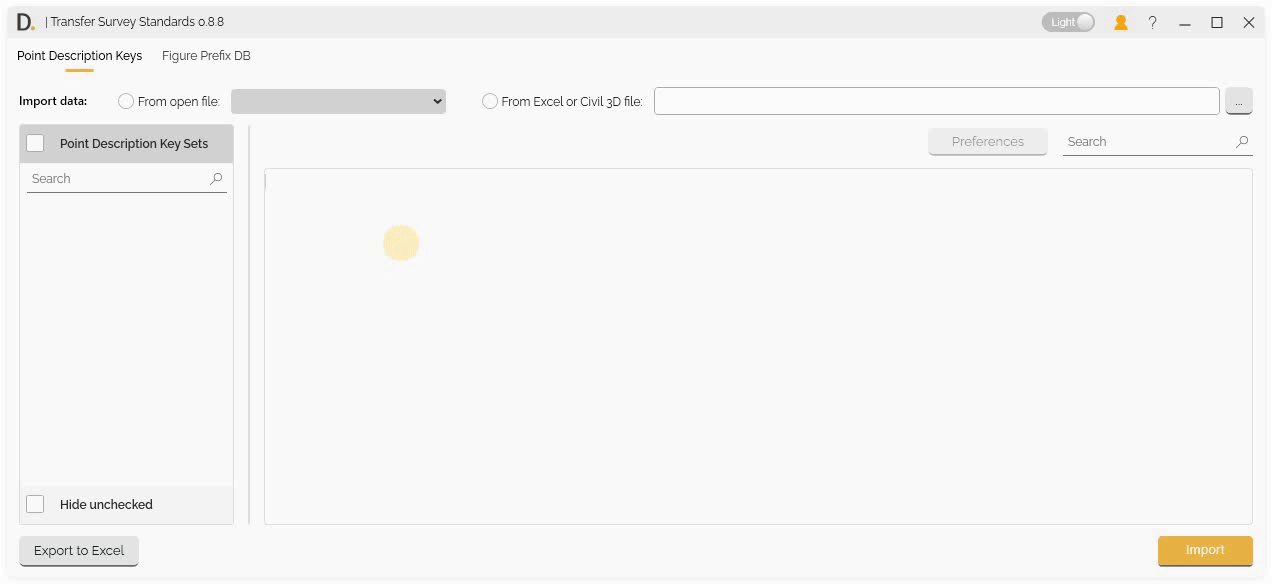Select the Point Description Keys tab

(79, 56)
